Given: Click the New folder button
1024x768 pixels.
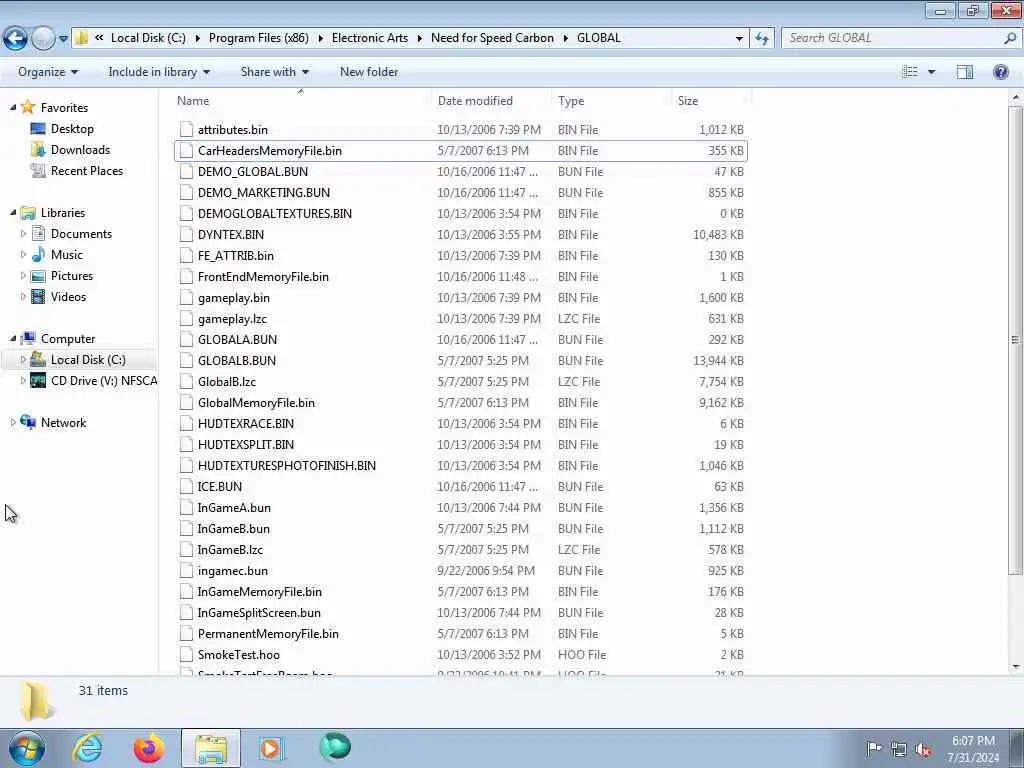Looking at the screenshot, I should tap(369, 72).
